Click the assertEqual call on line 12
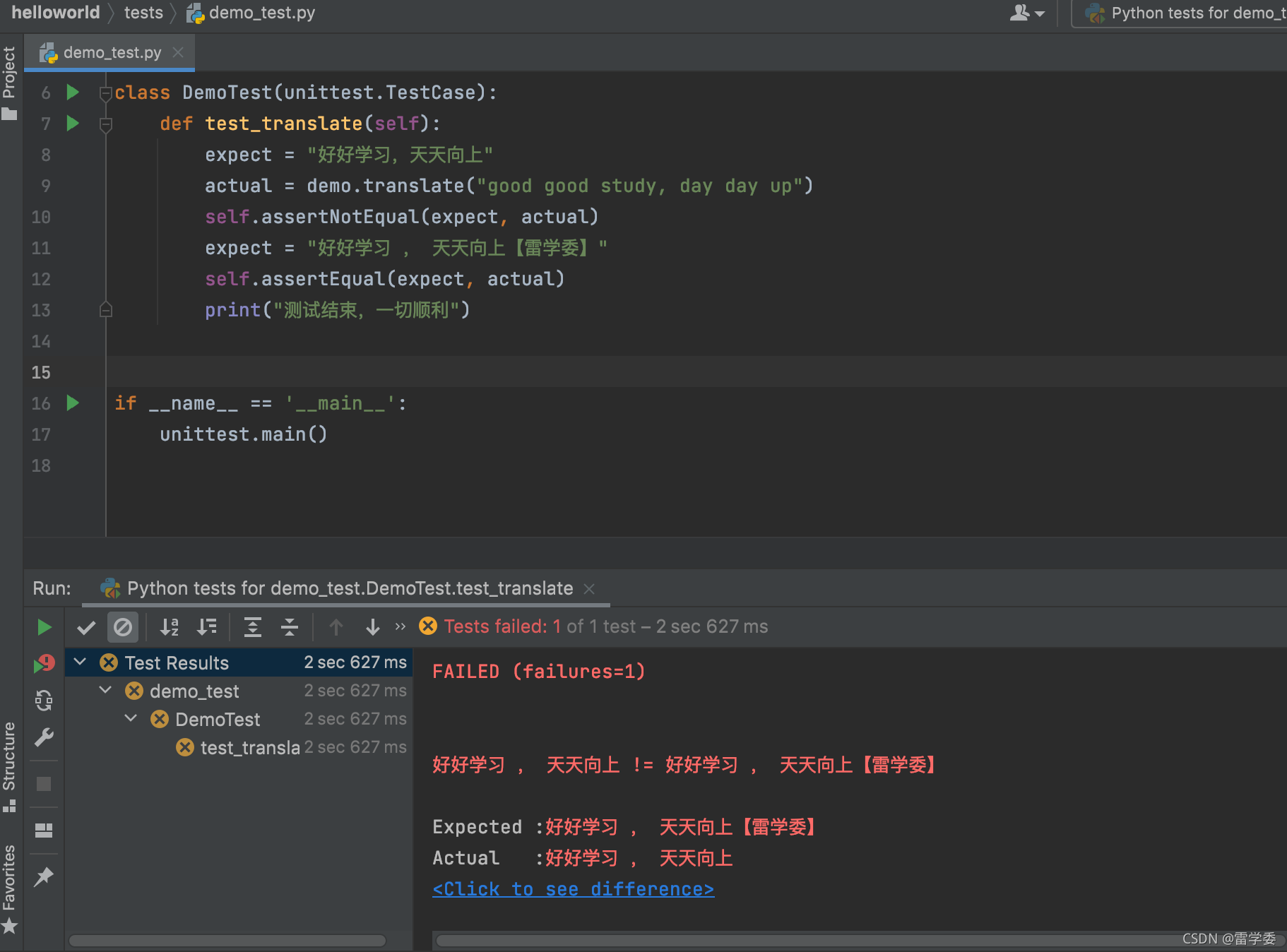Viewport: 1287px width, 952px height. [x=384, y=279]
